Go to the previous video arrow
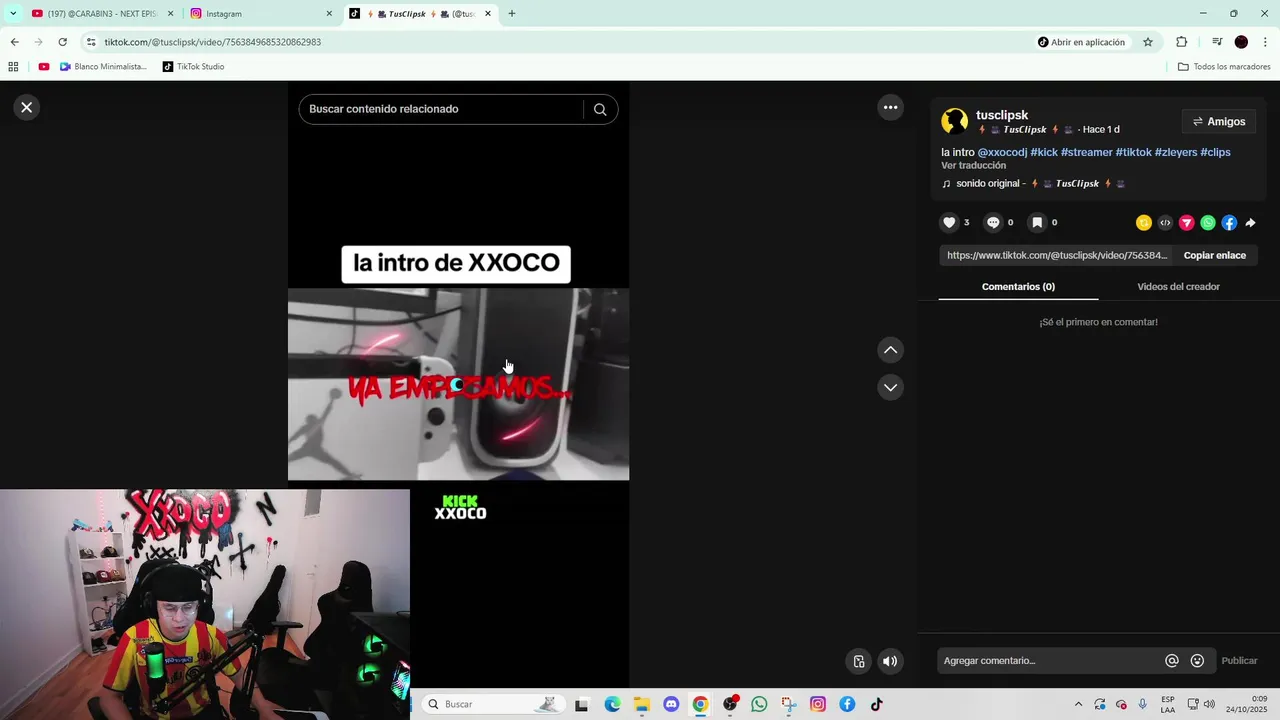1280x720 pixels. [x=890, y=350]
